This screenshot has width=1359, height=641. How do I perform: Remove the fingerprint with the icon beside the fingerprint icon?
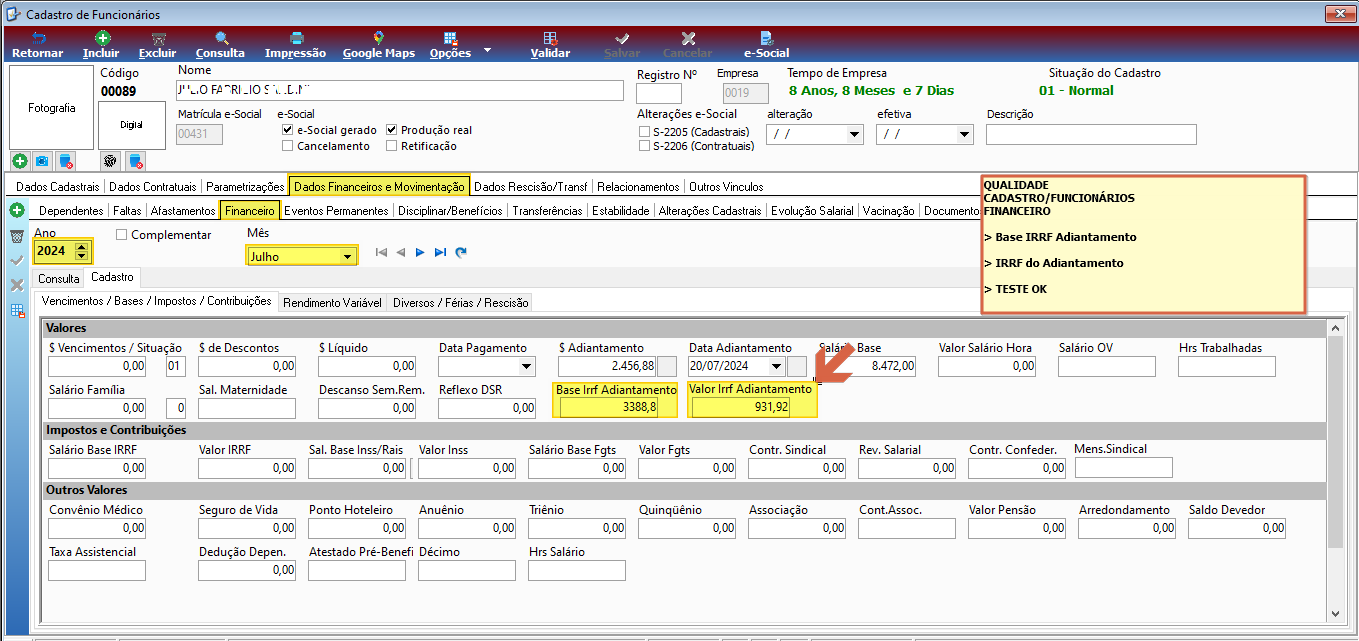135,160
